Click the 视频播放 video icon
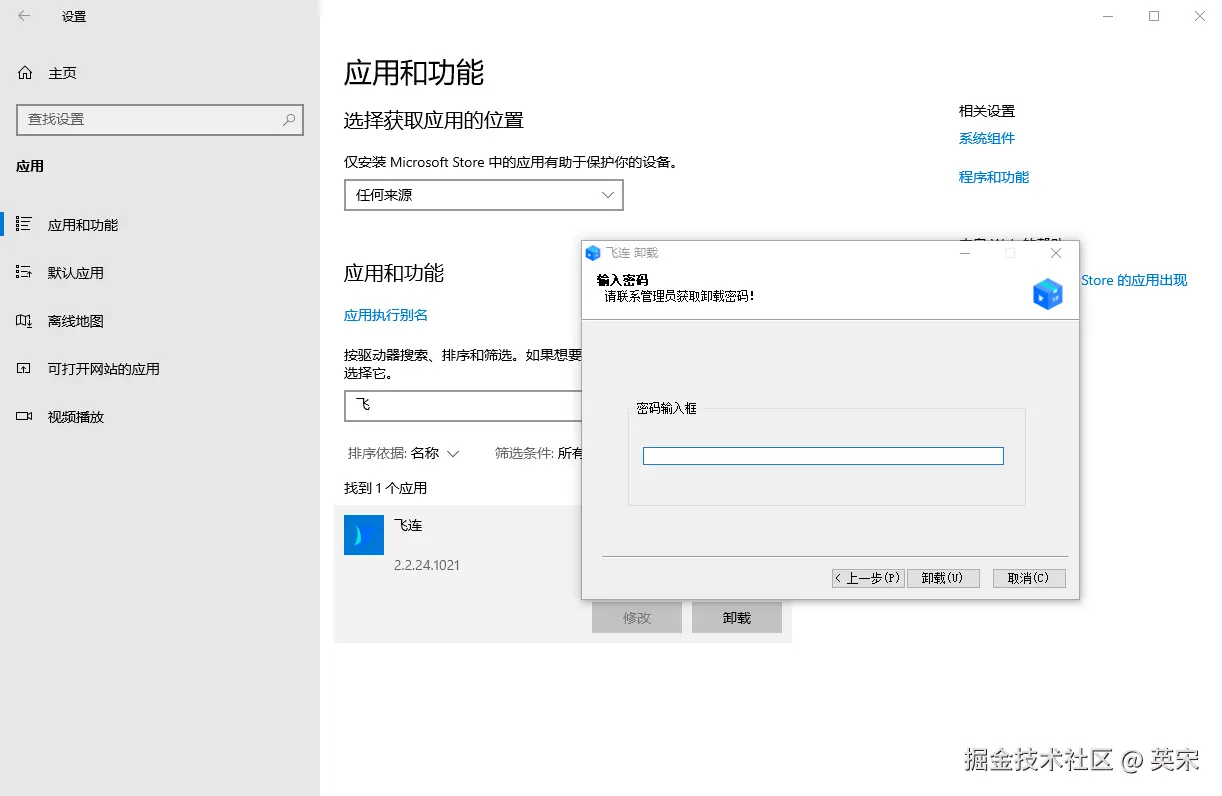1222x796 pixels. click(x=25, y=417)
